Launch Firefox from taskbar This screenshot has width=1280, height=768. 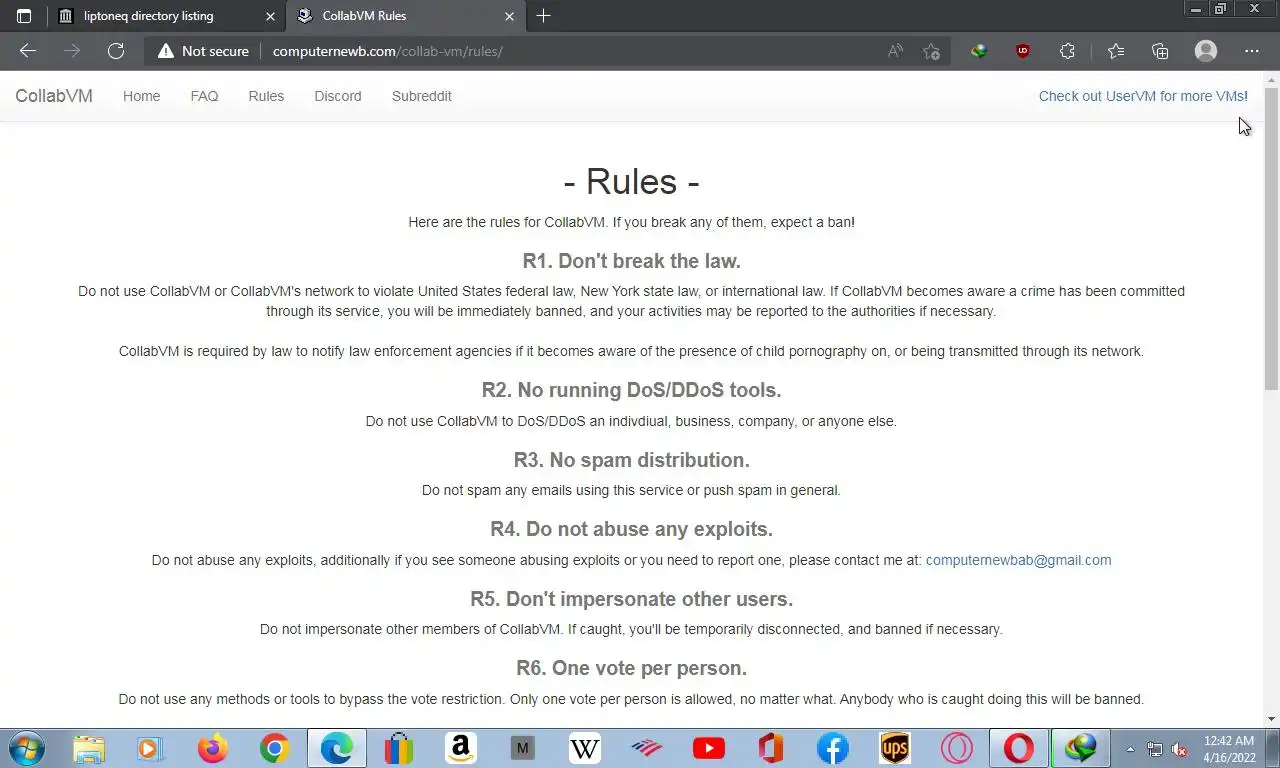[212, 748]
